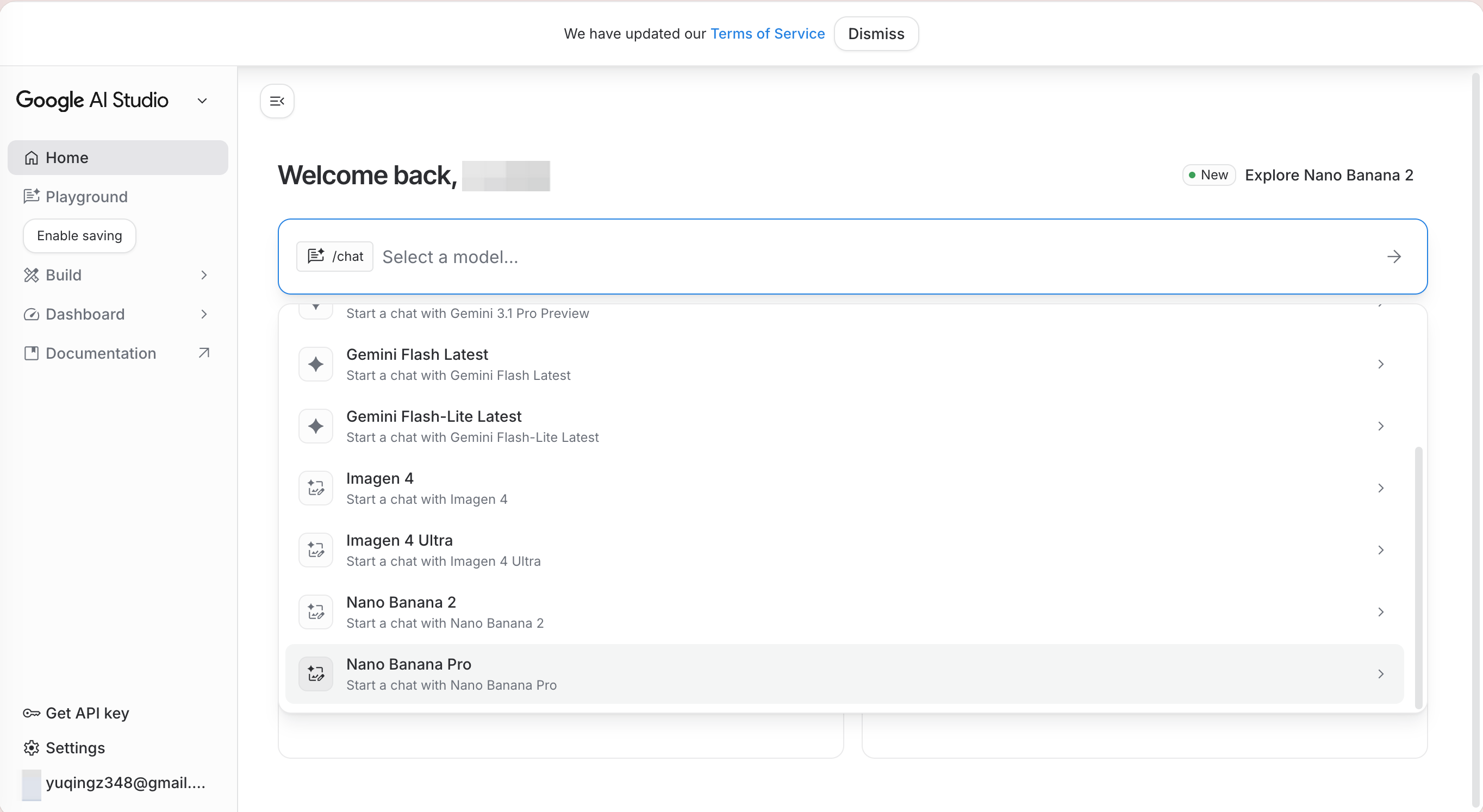1483x812 pixels.
Task: Click Enable saving
Action: [79, 235]
